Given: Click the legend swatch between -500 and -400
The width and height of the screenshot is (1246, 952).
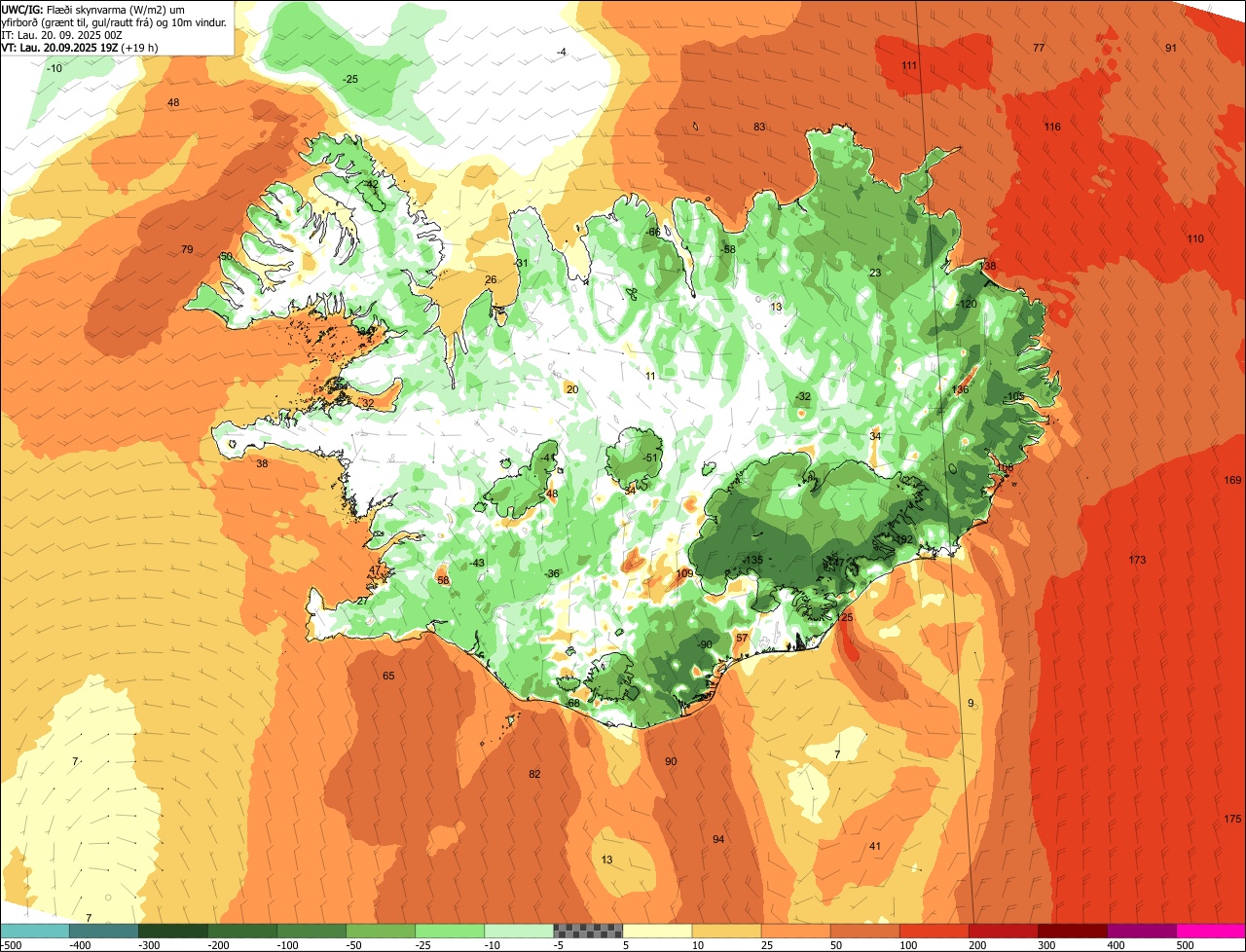Looking at the screenshot, I should [x=35, y=931].
